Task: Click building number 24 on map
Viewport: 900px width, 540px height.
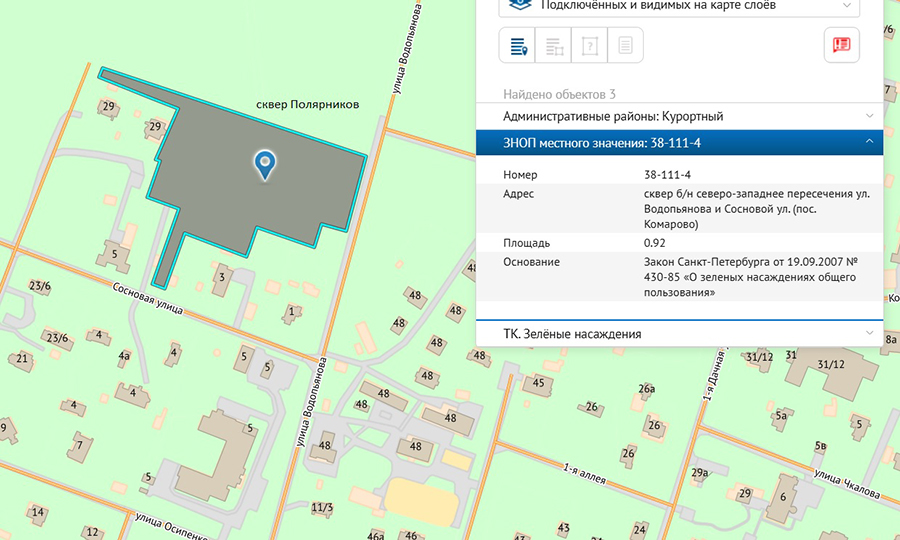Action: [x=639, y=529]
